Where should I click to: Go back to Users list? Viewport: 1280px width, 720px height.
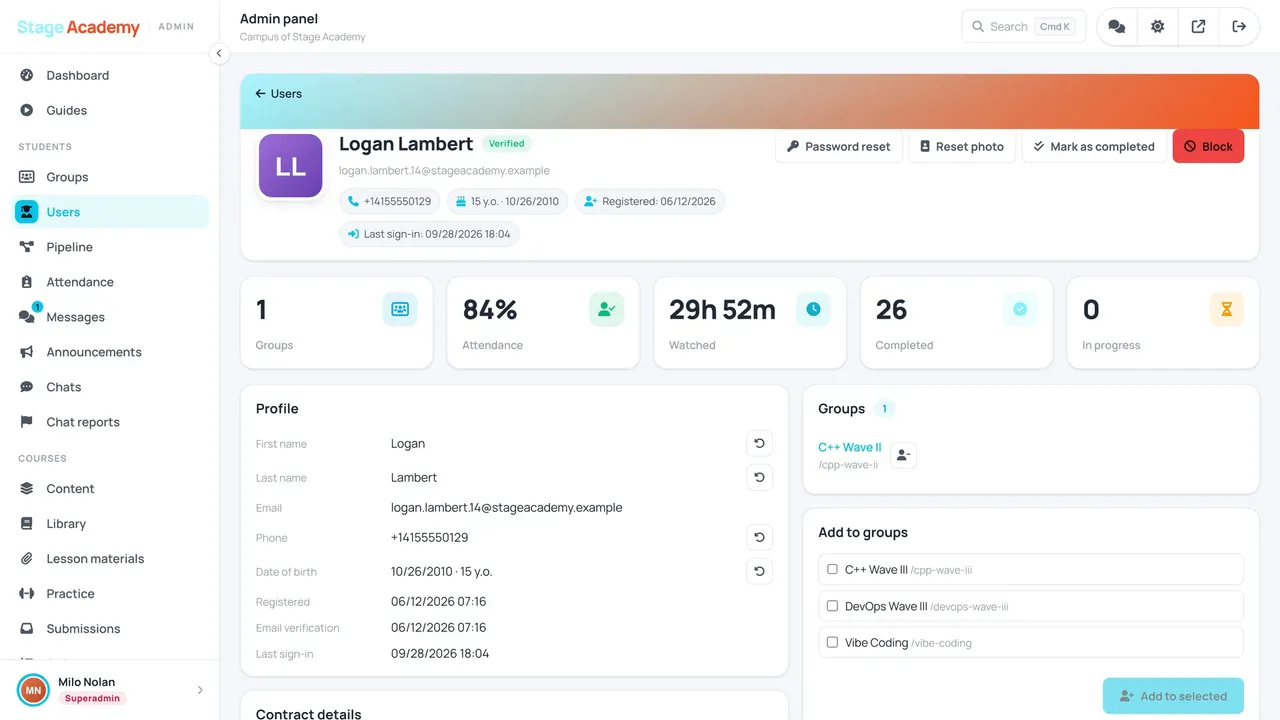(x=278, y=94)
